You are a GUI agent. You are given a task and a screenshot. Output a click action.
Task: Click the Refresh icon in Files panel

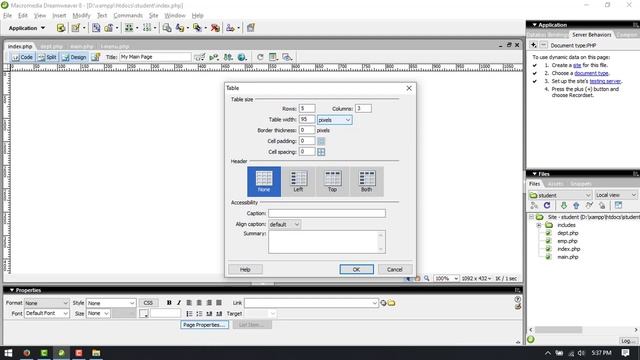(x=547, y=206)
